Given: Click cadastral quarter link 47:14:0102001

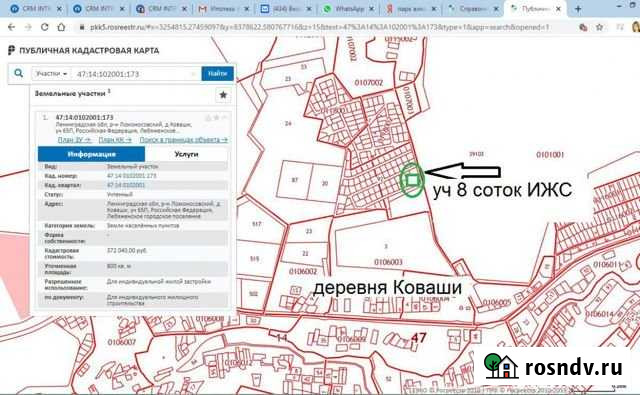Looking at the screenshot, I should [x=126, y=185].
